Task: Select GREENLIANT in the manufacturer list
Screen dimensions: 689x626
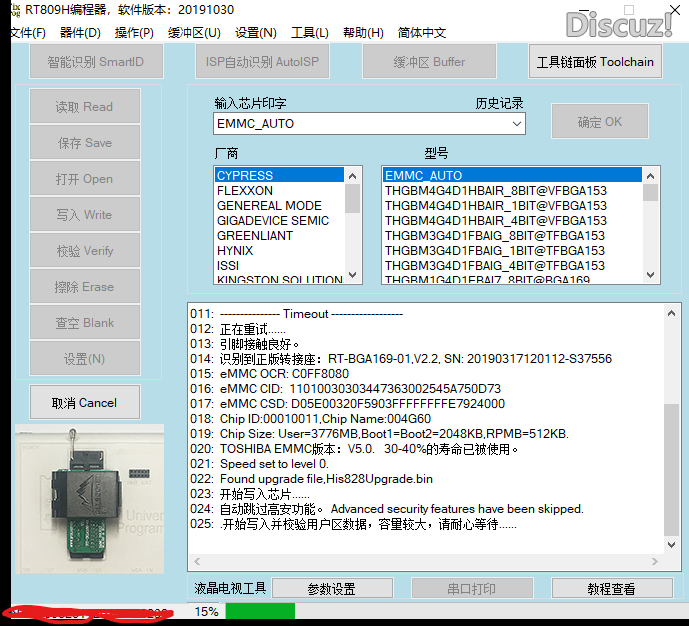Action: pyautogui.click(x=279, y=235)
